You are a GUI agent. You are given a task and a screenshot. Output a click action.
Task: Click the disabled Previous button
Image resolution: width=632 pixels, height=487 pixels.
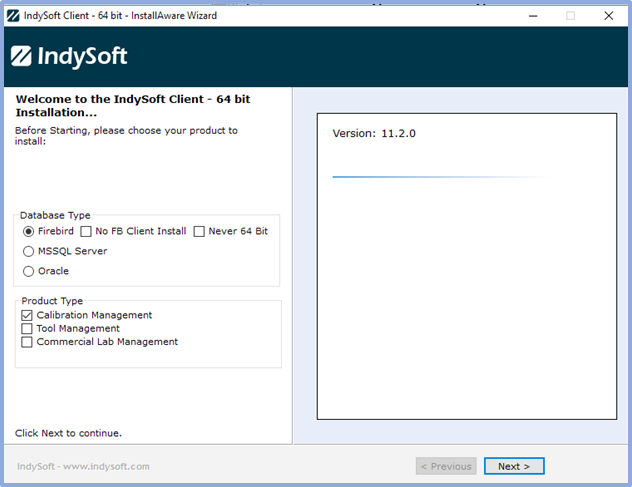coord(445,466)
